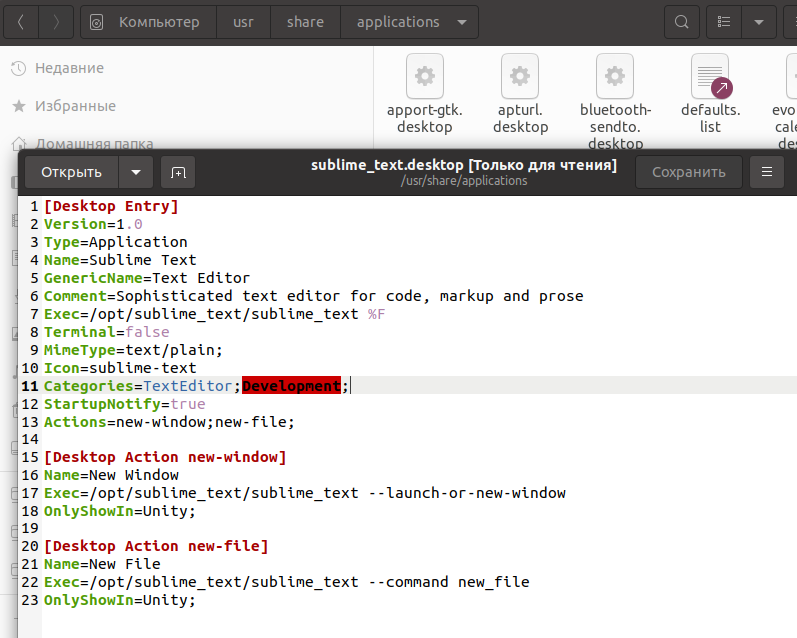Select the apport-gtk.desktop file icon
Viewport: 797px width, 638px height.
pyautogui.click(x=425, y=76)
